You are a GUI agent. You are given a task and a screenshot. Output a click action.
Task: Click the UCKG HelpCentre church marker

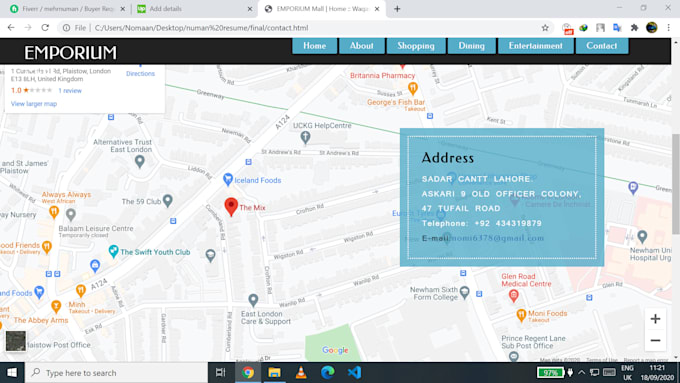pyautogui.click(x=305, y=137)
